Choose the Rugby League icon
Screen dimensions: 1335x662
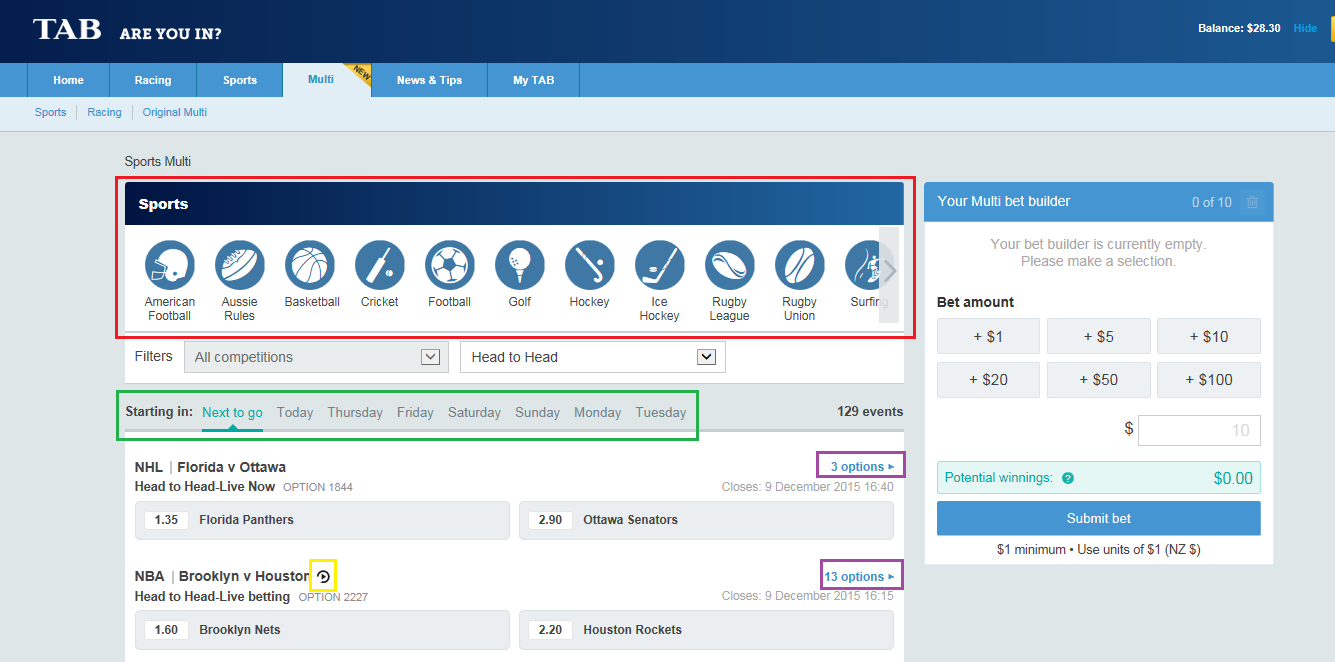[x=729, y=266]
